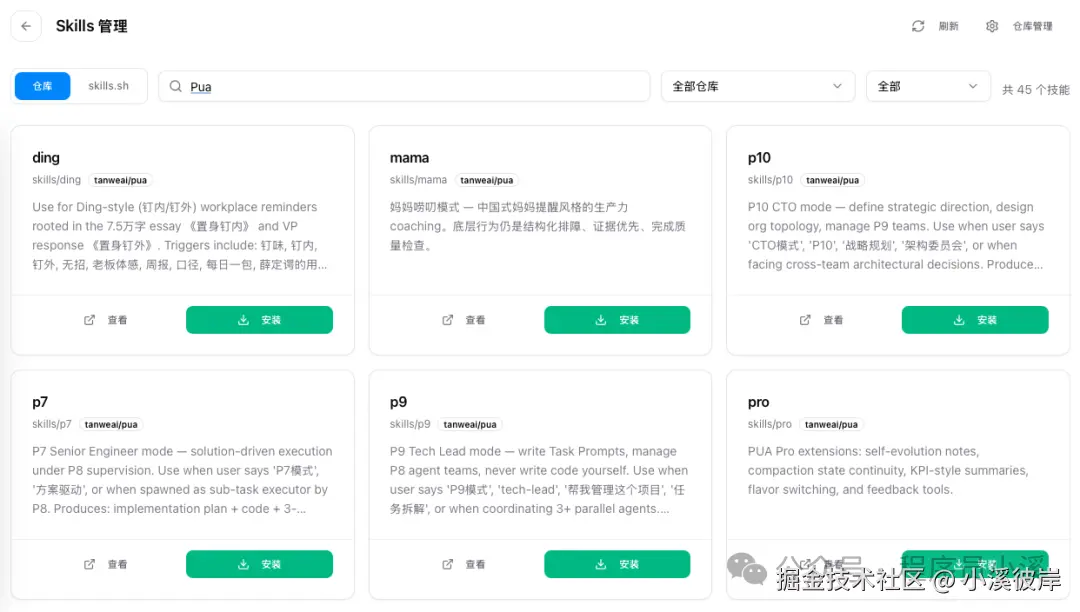Click external-link icon on p10 card
This screenshot has width=1080, height=612.
[805, 320]
